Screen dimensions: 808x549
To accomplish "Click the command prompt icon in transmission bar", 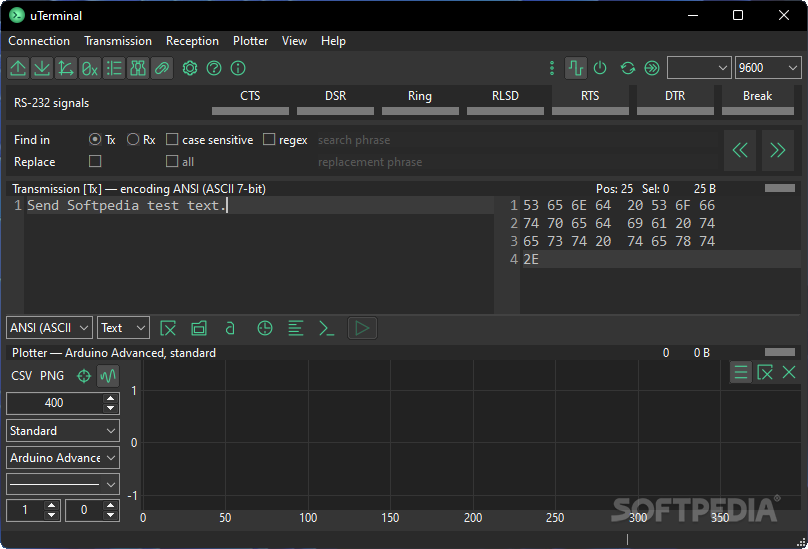I will pyautogui.click(x=326, y=328).
